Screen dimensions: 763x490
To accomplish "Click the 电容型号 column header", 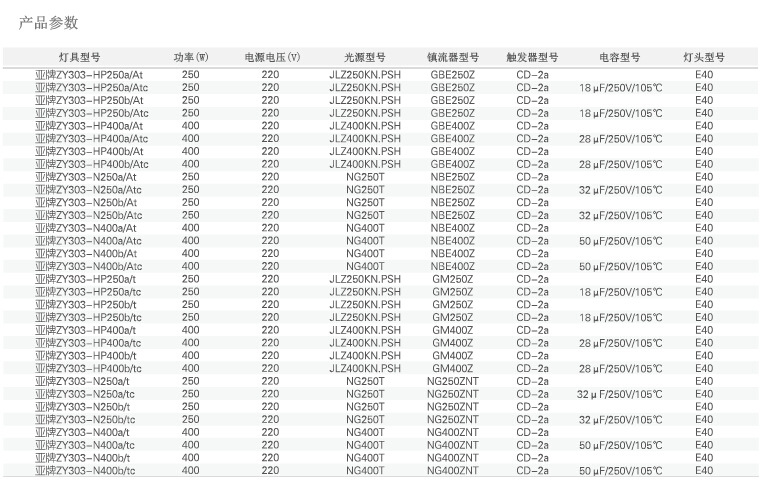I will pos(619,57).
